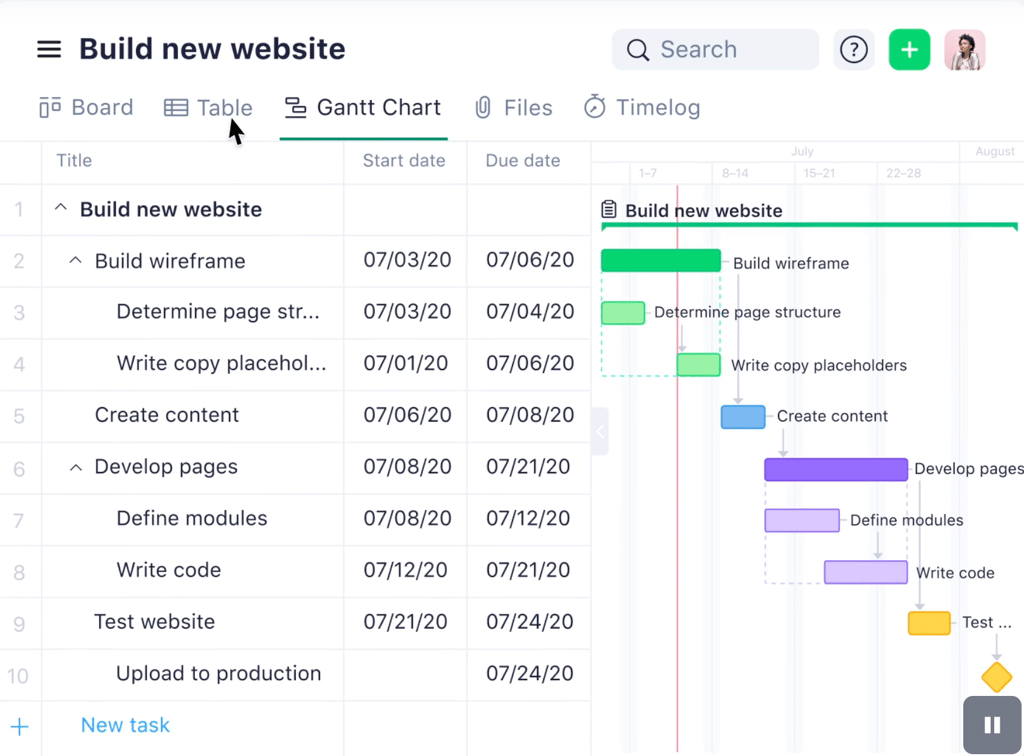
Task: Select the Board view icon
Action: 49,106
